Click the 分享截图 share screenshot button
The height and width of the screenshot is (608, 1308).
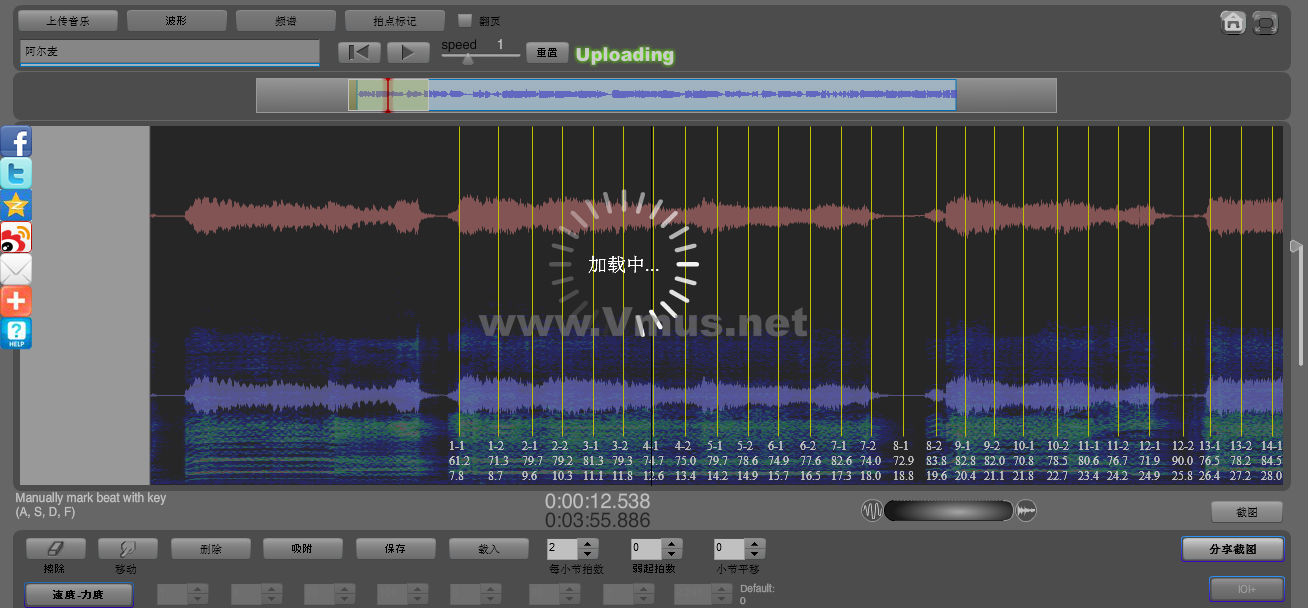tap(1232, 549)
